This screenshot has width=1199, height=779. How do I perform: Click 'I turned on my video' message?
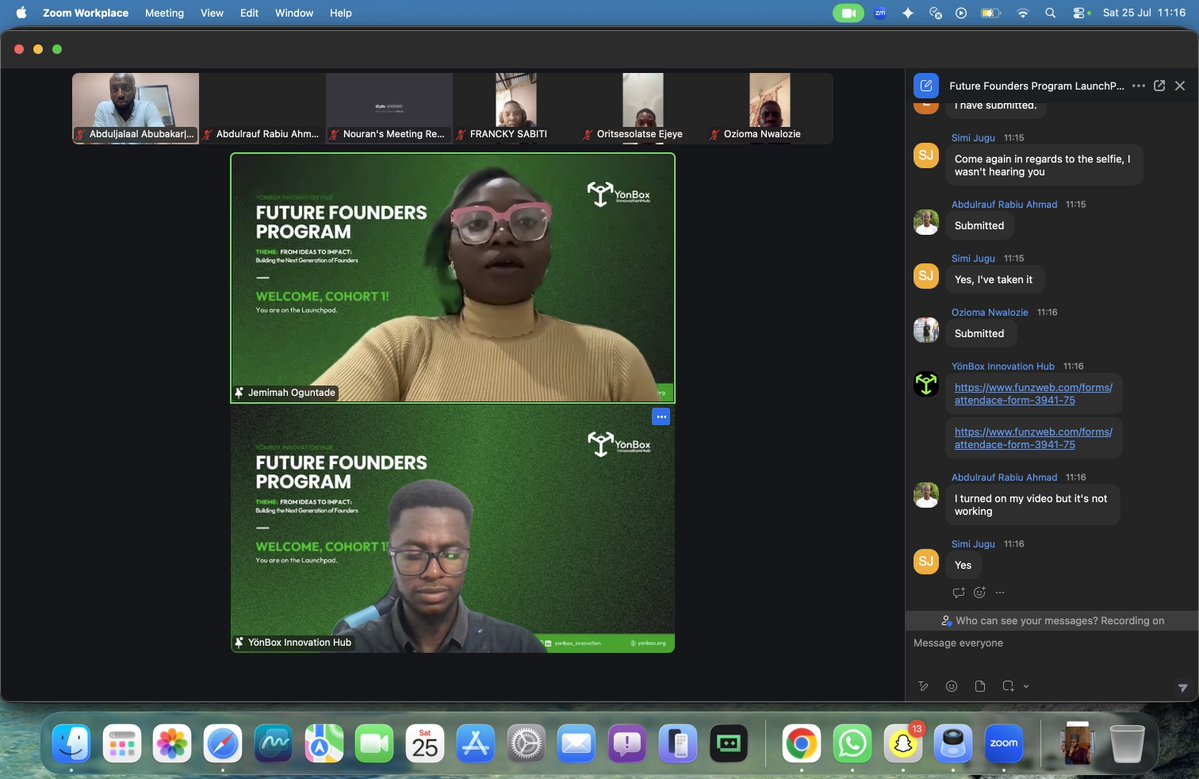click(x=1031, y=505)
